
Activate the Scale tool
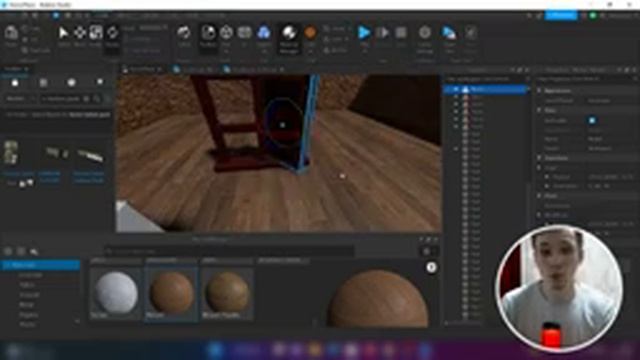click(x=96, y=36)
